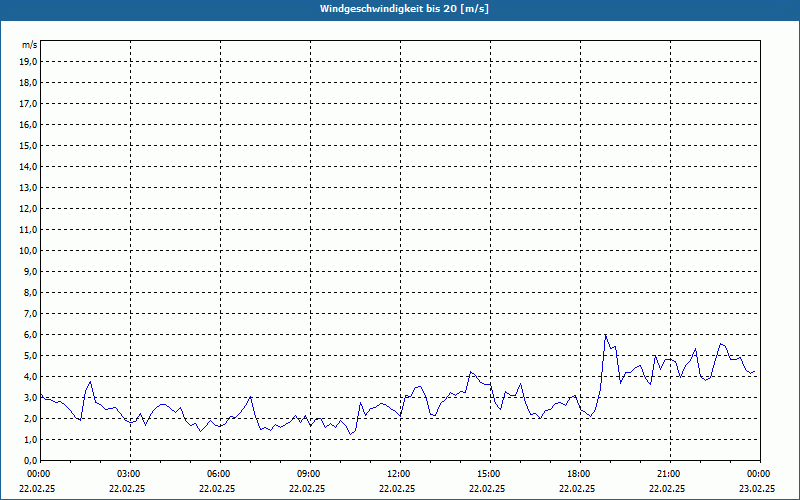Click the '03:00' time label
The image size is (800, 500).
[x=131, y=474]
